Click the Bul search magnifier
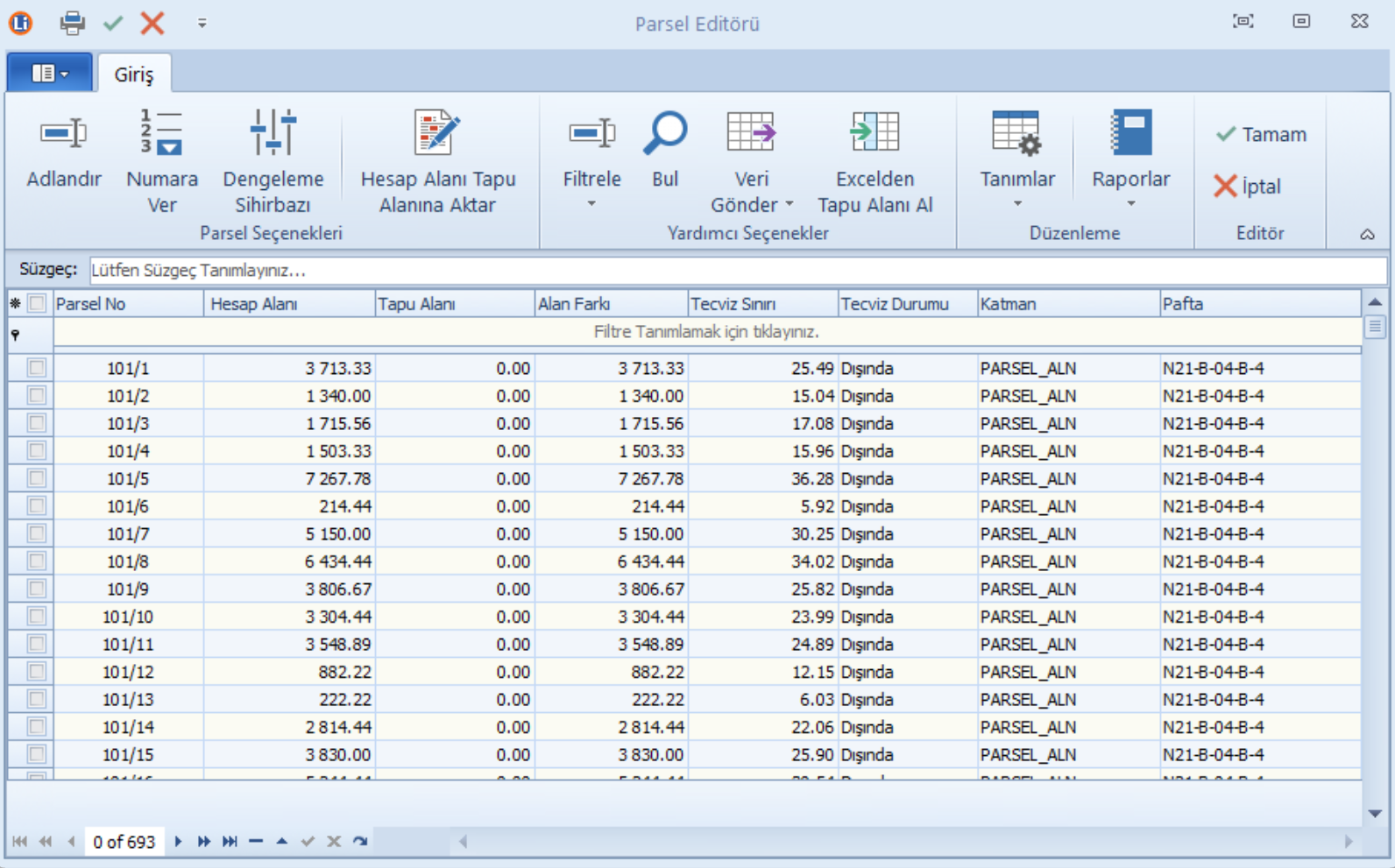 pyautogui.click(x=665, y=151)
